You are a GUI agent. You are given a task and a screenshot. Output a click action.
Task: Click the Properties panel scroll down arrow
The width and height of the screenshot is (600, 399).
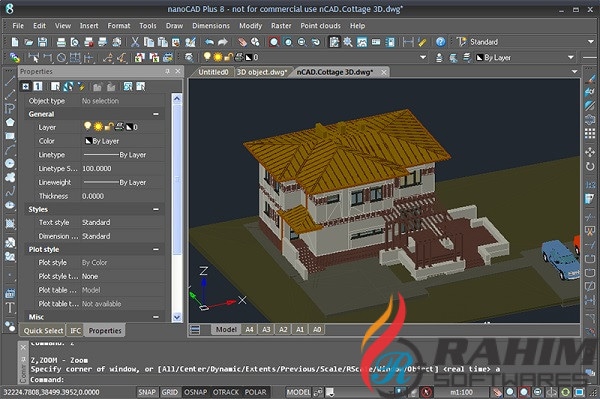(177, 317)
